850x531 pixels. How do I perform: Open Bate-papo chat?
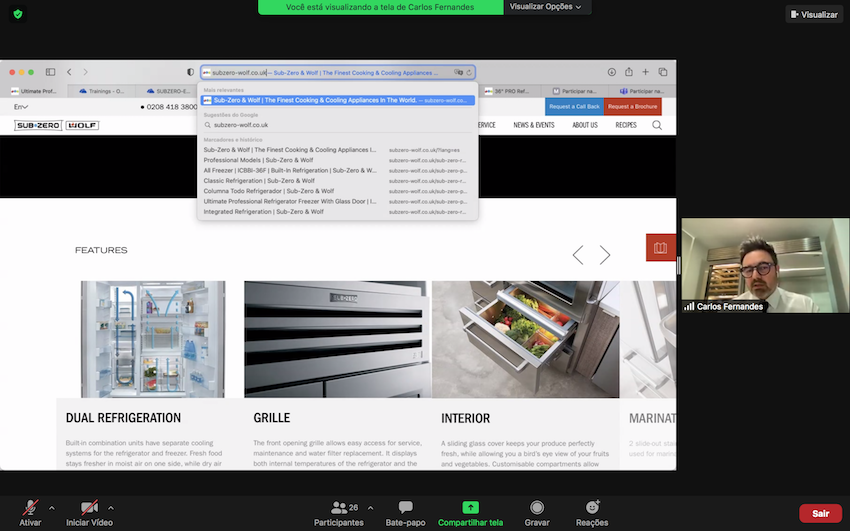[x=405, y=513]
